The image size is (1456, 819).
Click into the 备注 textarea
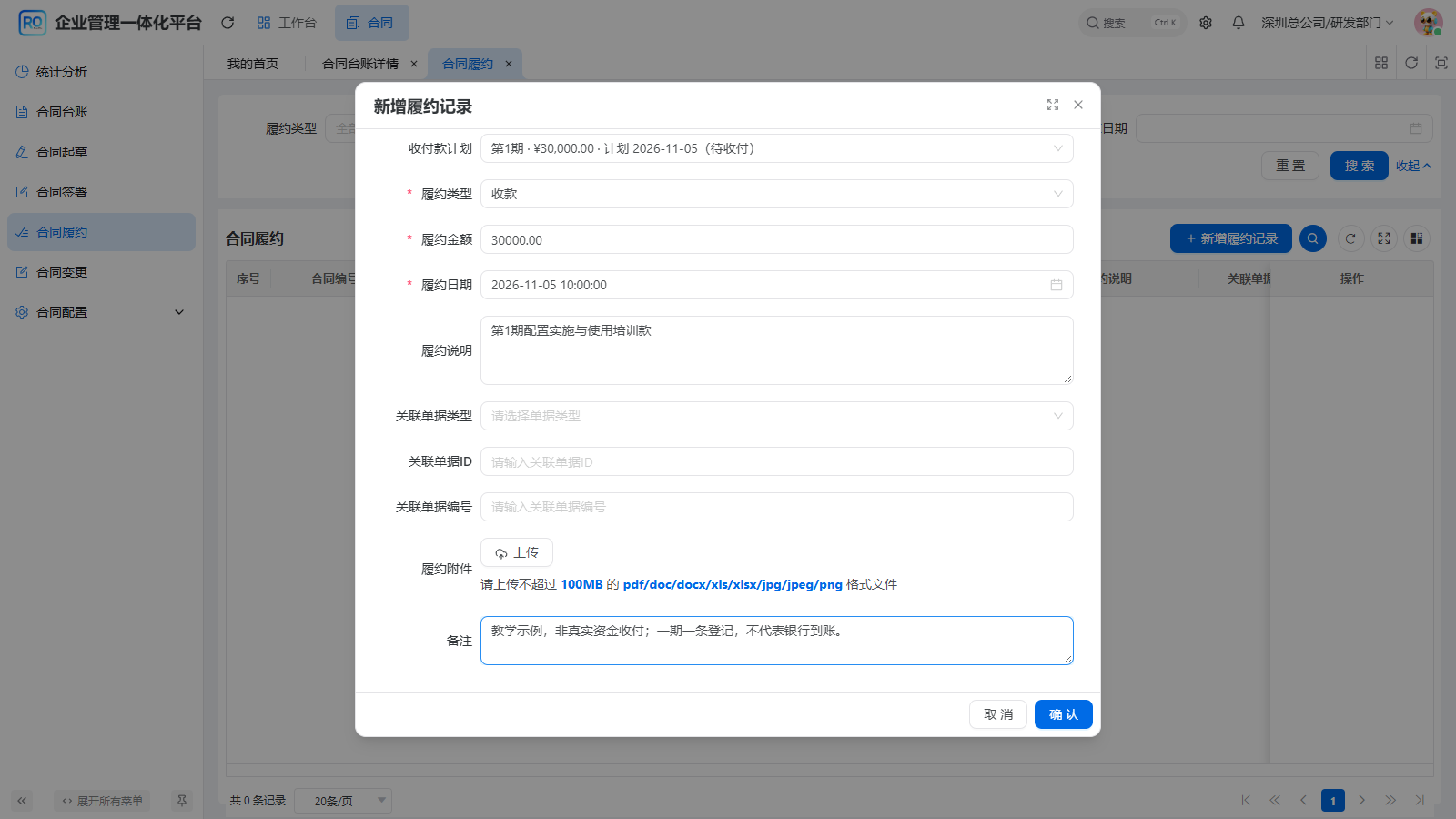pyautogui.click(x=776, y=641)
